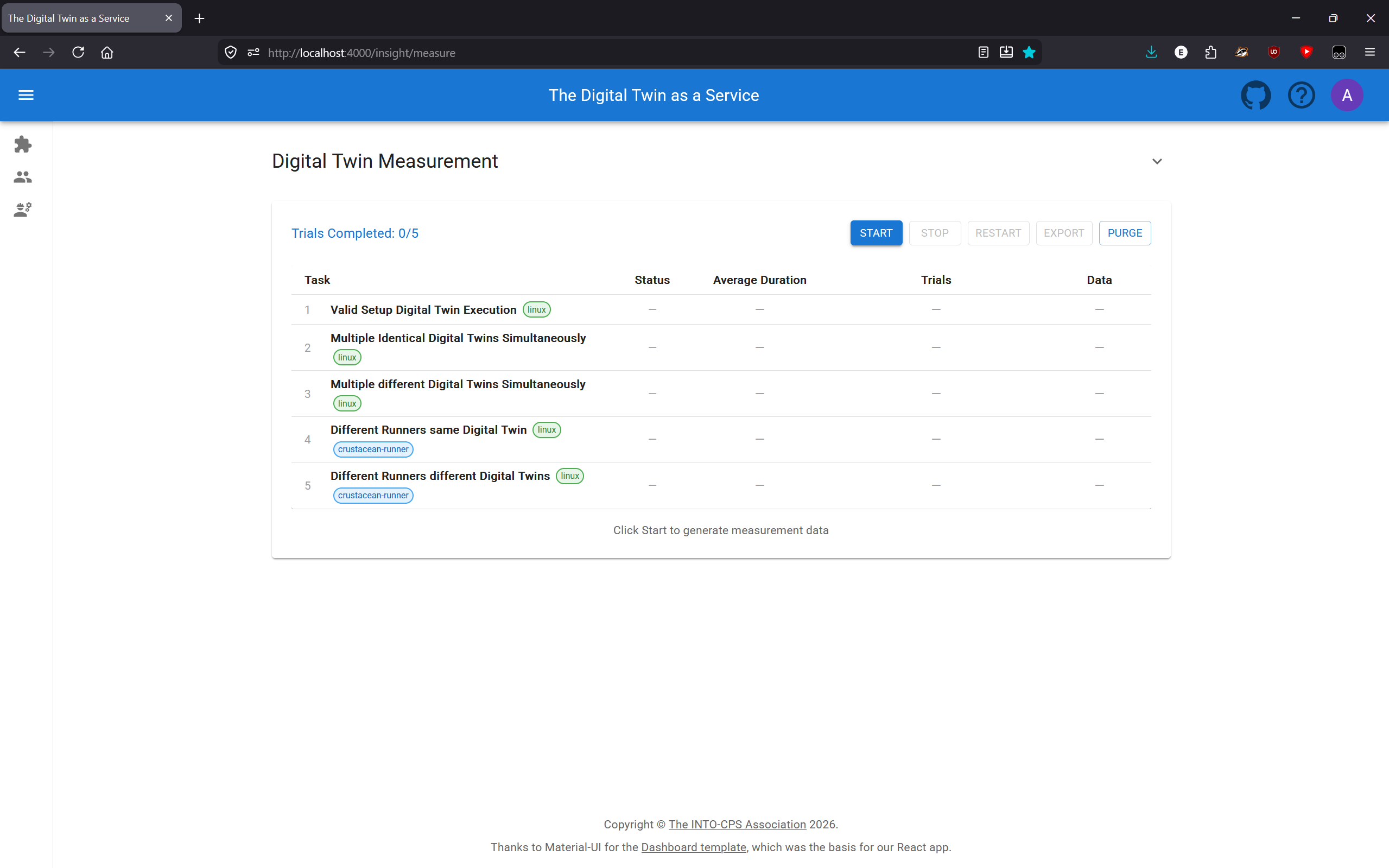1389x868 pixels.
Task: Start the measurement trials
Action: click(876, 233)
